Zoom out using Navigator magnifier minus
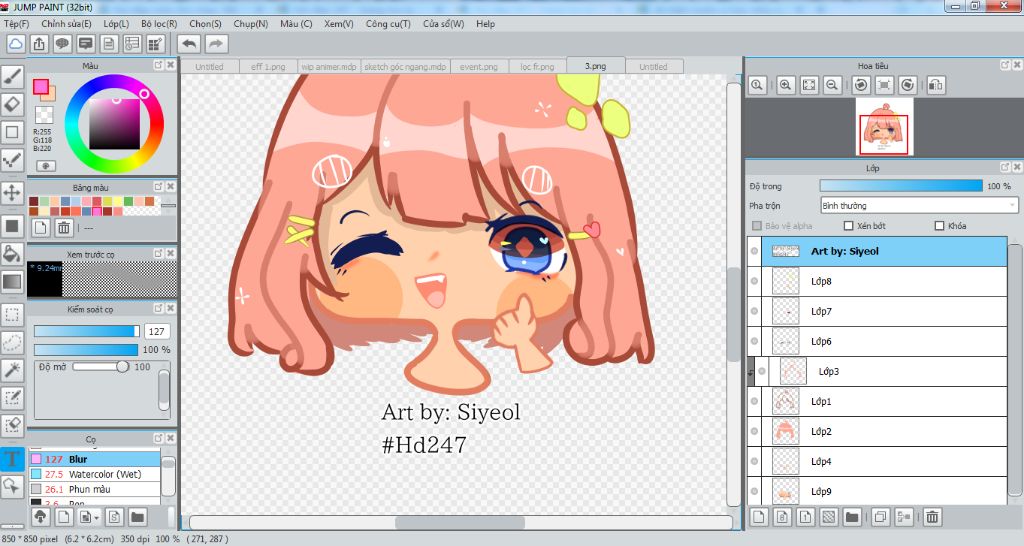 pyautogui.click(x=832, y=85)
